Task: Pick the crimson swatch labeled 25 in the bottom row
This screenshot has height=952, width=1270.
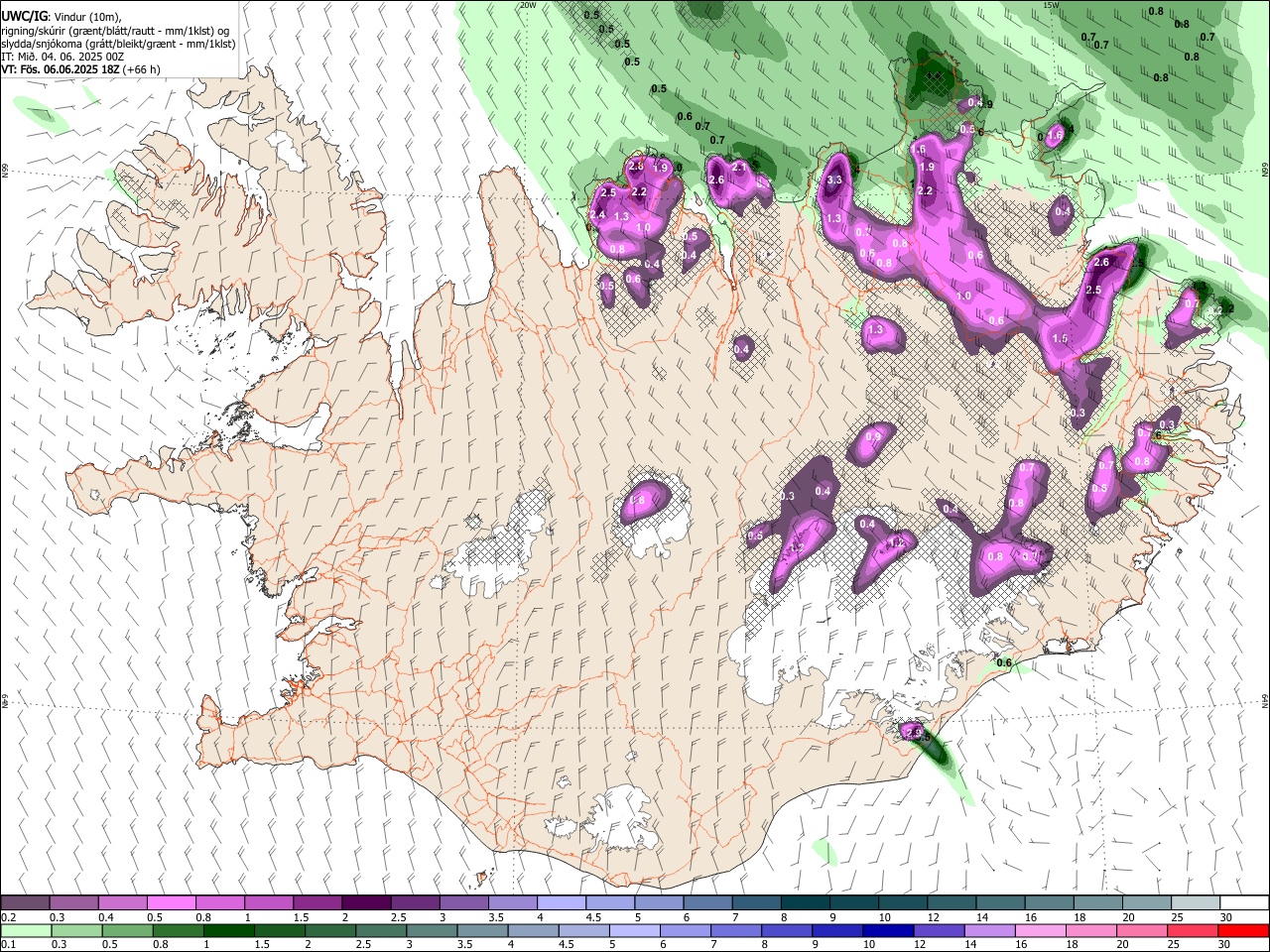Action: point(1192,930)
